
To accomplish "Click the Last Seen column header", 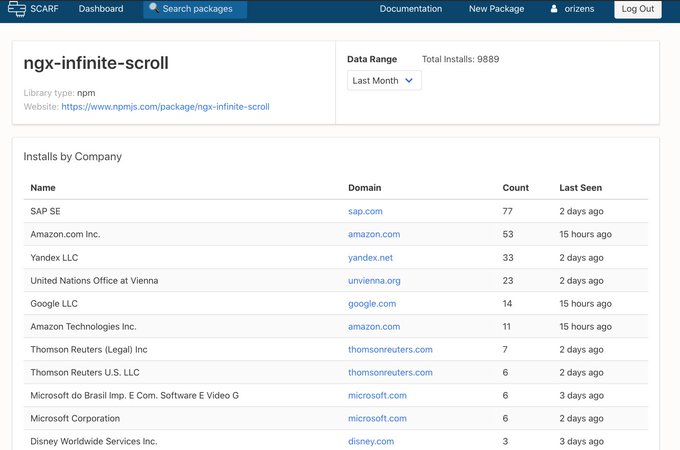I will (x=581, y=188).
